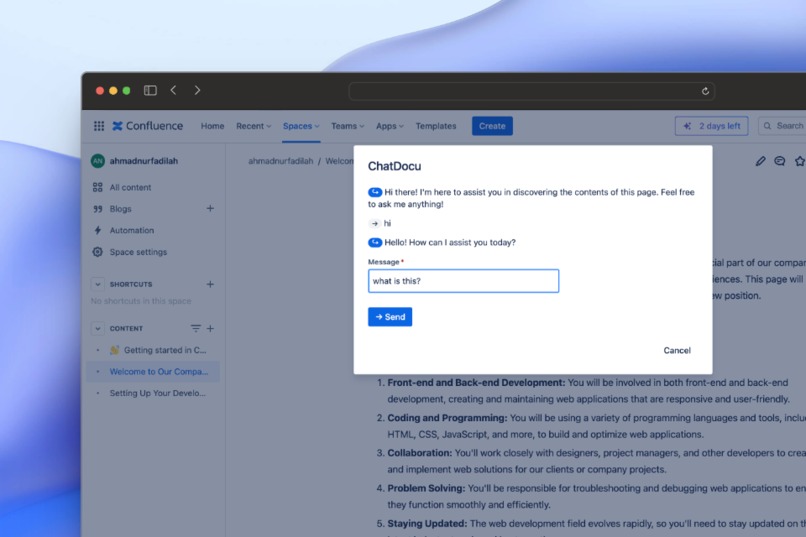Add a shortcut with plus icon

click(210, 284)
